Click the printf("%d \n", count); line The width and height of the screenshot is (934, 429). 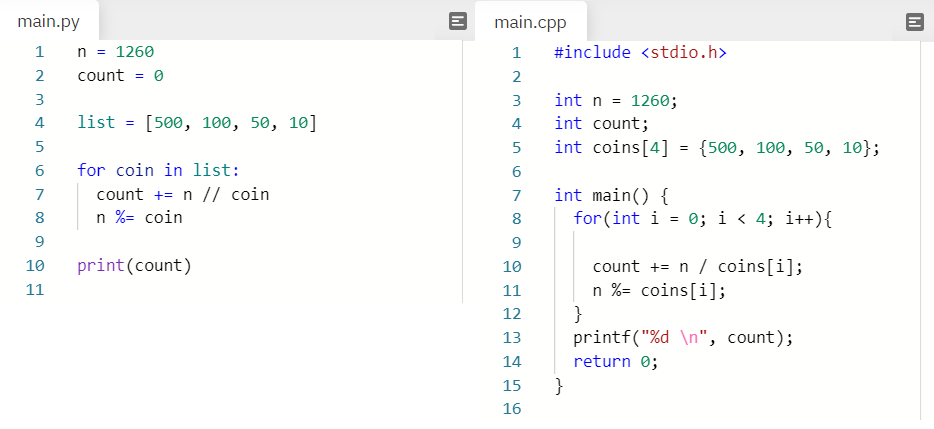click(683, 338)
